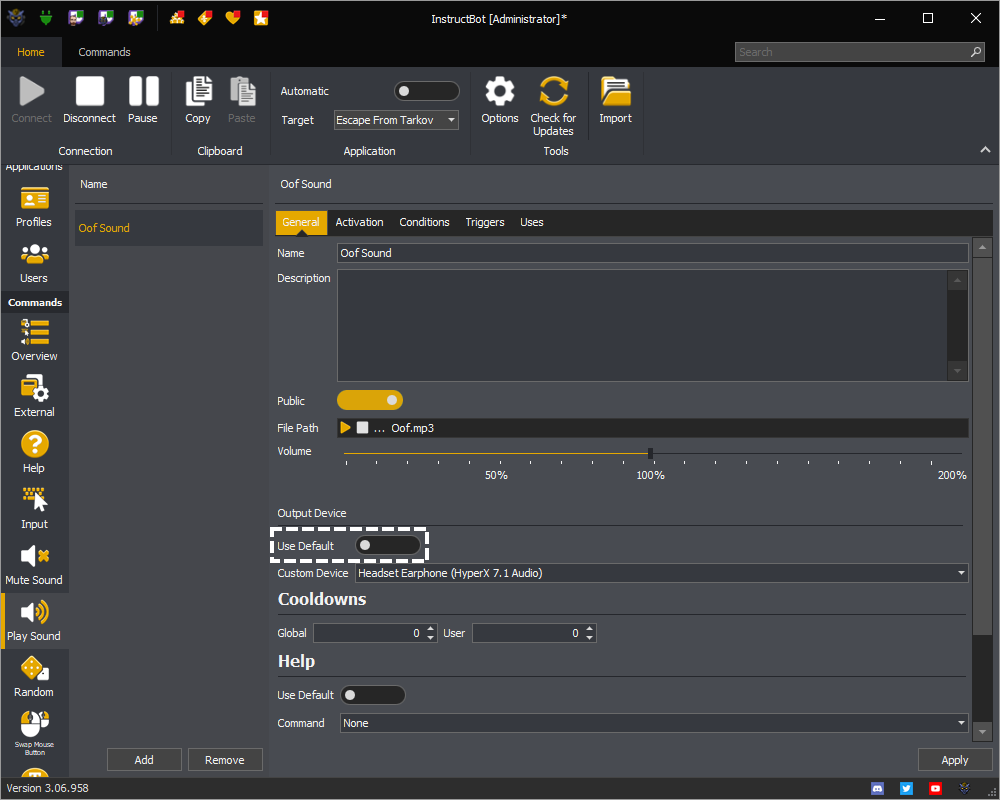Open Random commands section
Screen dimensions: 1000x800
[34, 677]
